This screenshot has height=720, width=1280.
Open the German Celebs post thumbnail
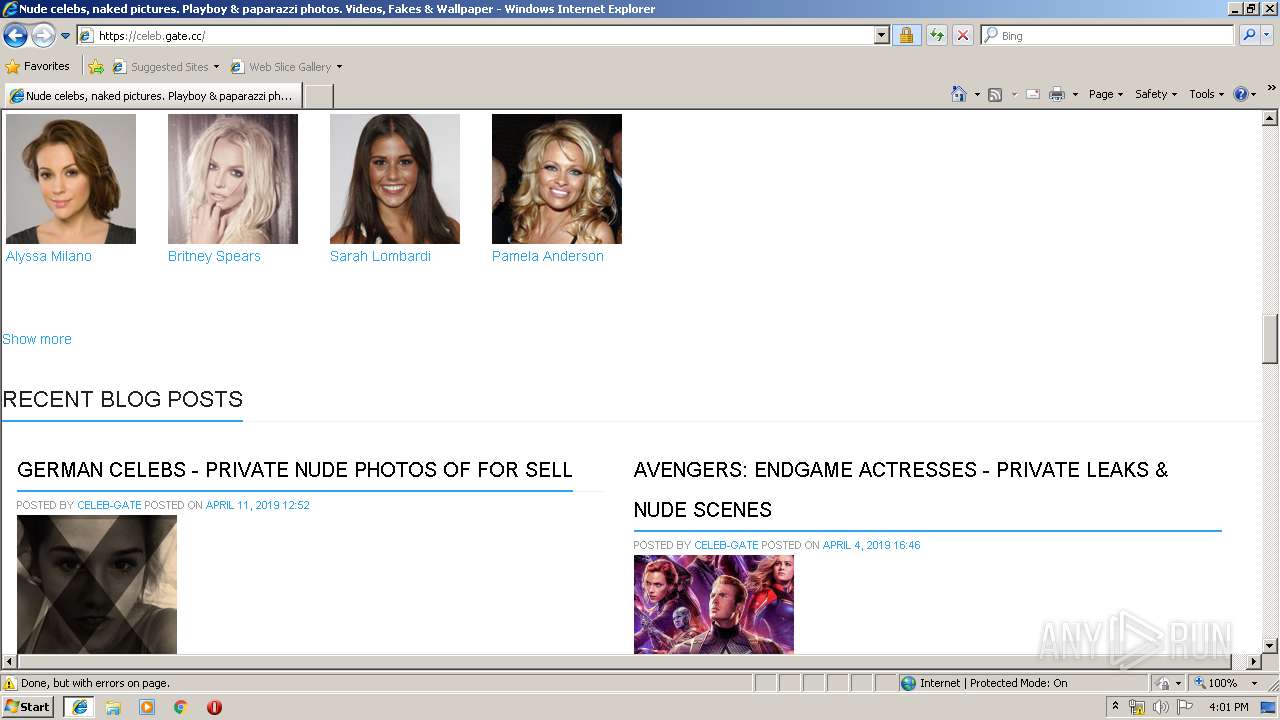(97, 585)
